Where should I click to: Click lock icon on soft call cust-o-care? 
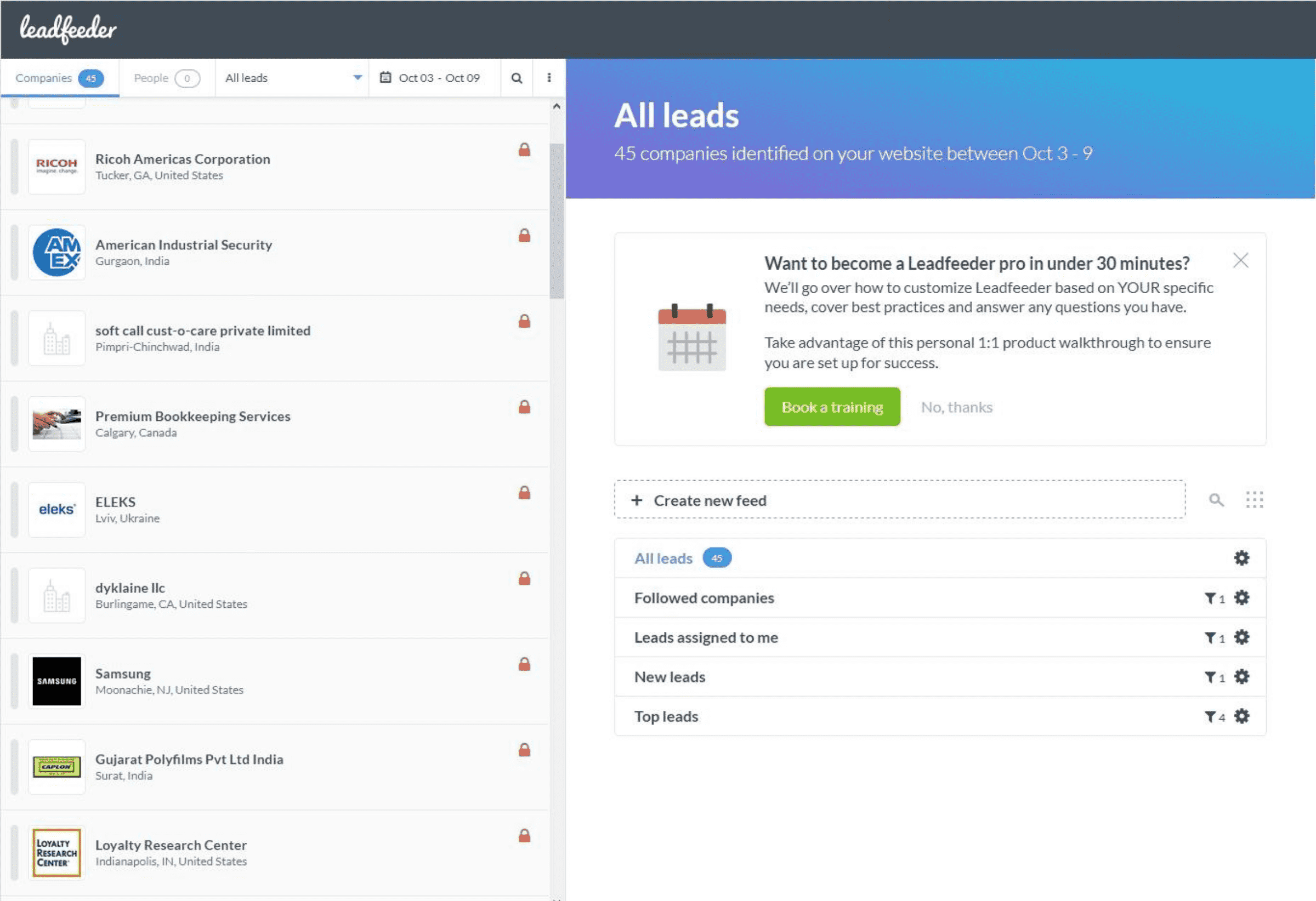[524, 321]
